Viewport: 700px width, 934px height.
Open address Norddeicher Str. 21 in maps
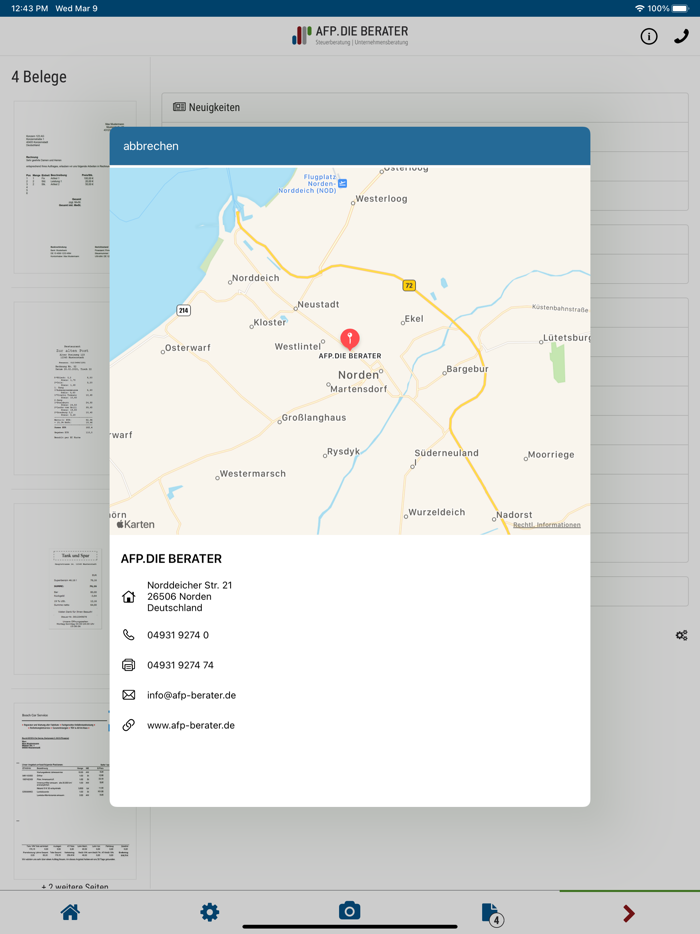(x=189, y=596)
